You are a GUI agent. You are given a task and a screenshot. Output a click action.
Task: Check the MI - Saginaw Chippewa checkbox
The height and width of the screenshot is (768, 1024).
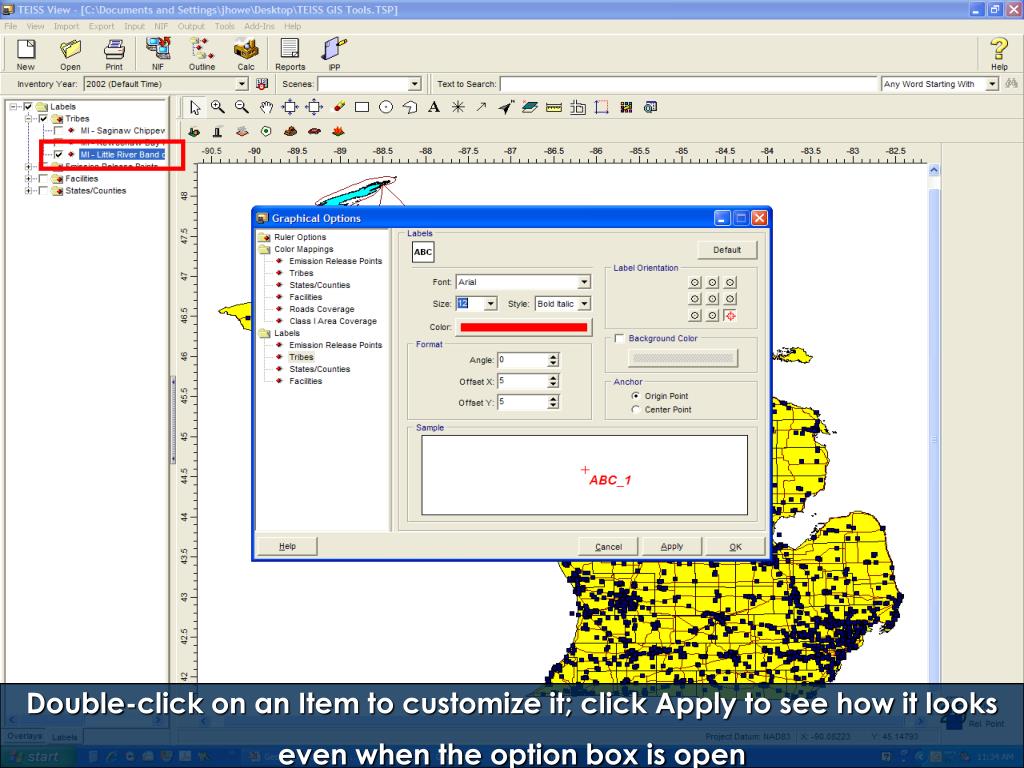(58, 131)
